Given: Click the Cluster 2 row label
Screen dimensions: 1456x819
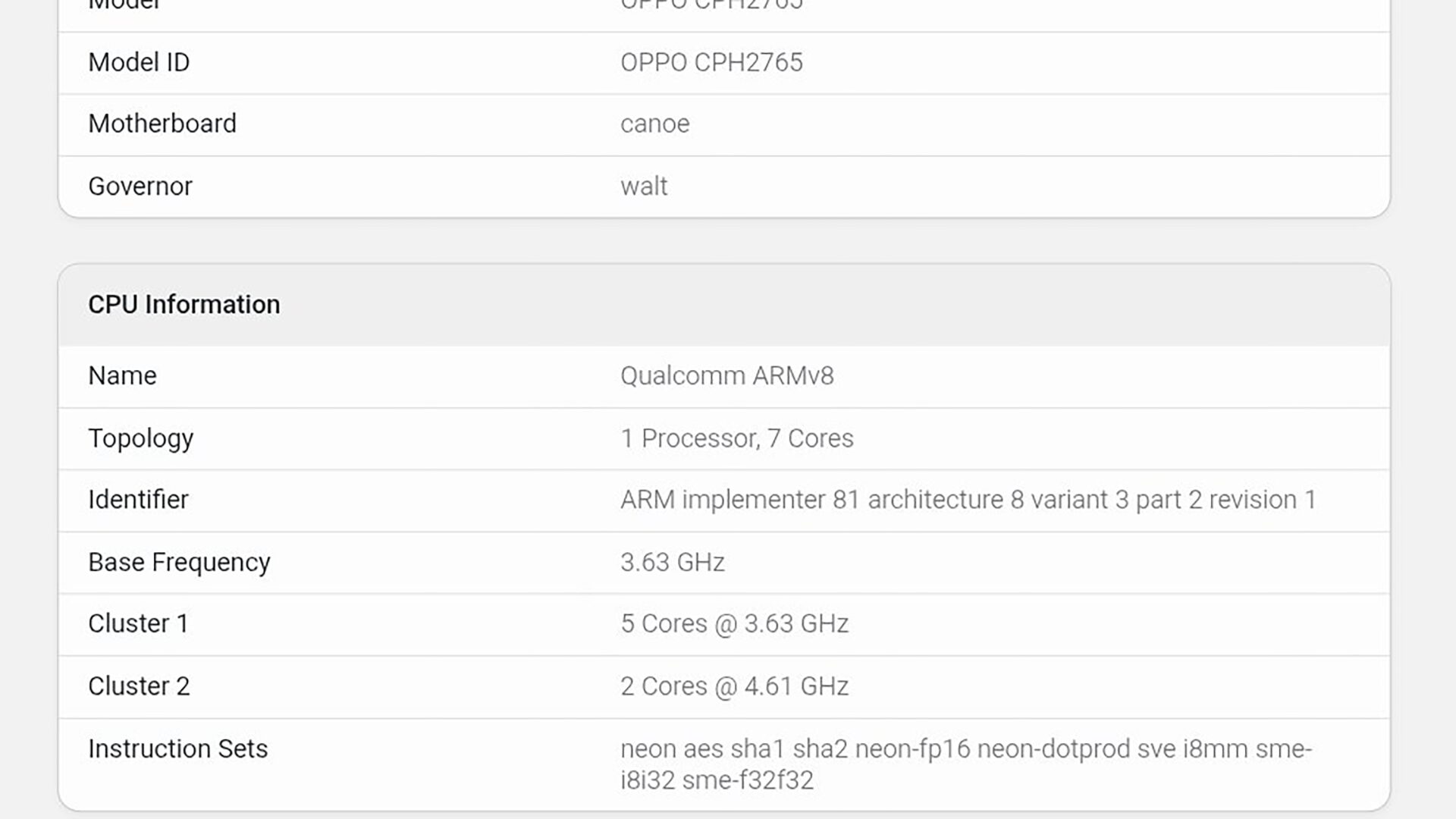Looking at the screenshot, I should pos(139,686).
